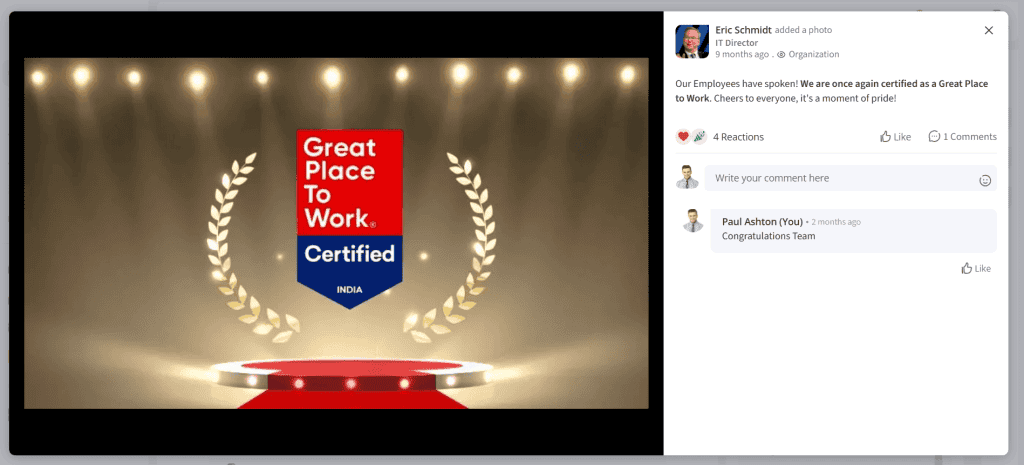
Task: Click Paul Ashton (You) commenter name
Action: tap(762, 222)
